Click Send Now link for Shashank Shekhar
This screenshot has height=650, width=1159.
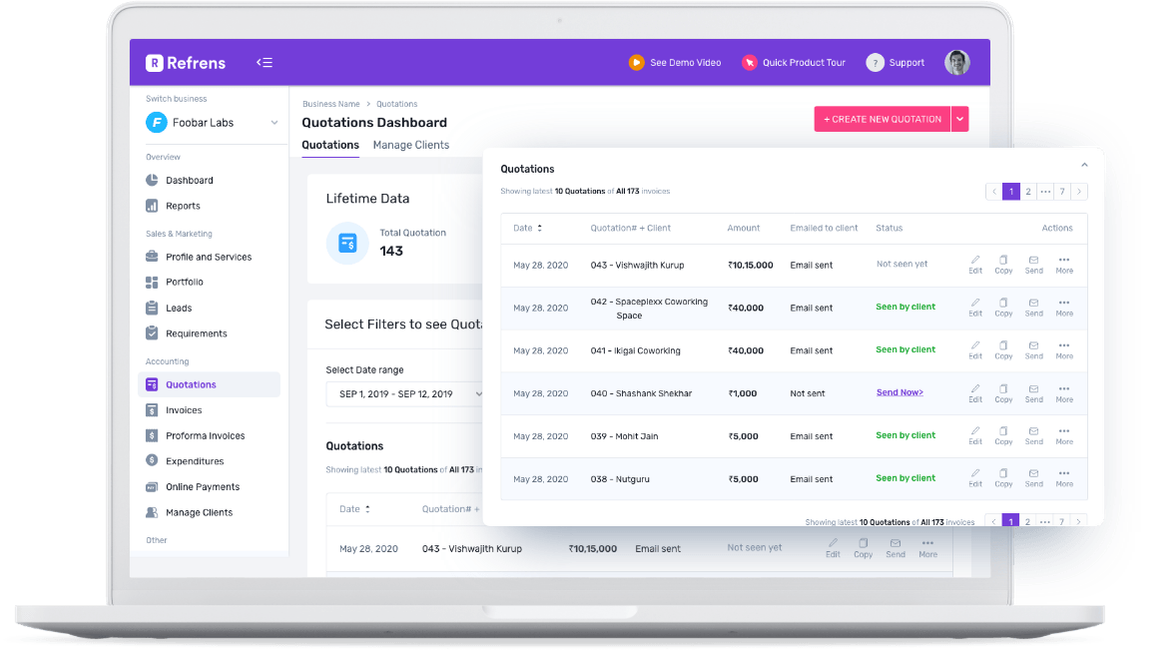tap(899, 393)
